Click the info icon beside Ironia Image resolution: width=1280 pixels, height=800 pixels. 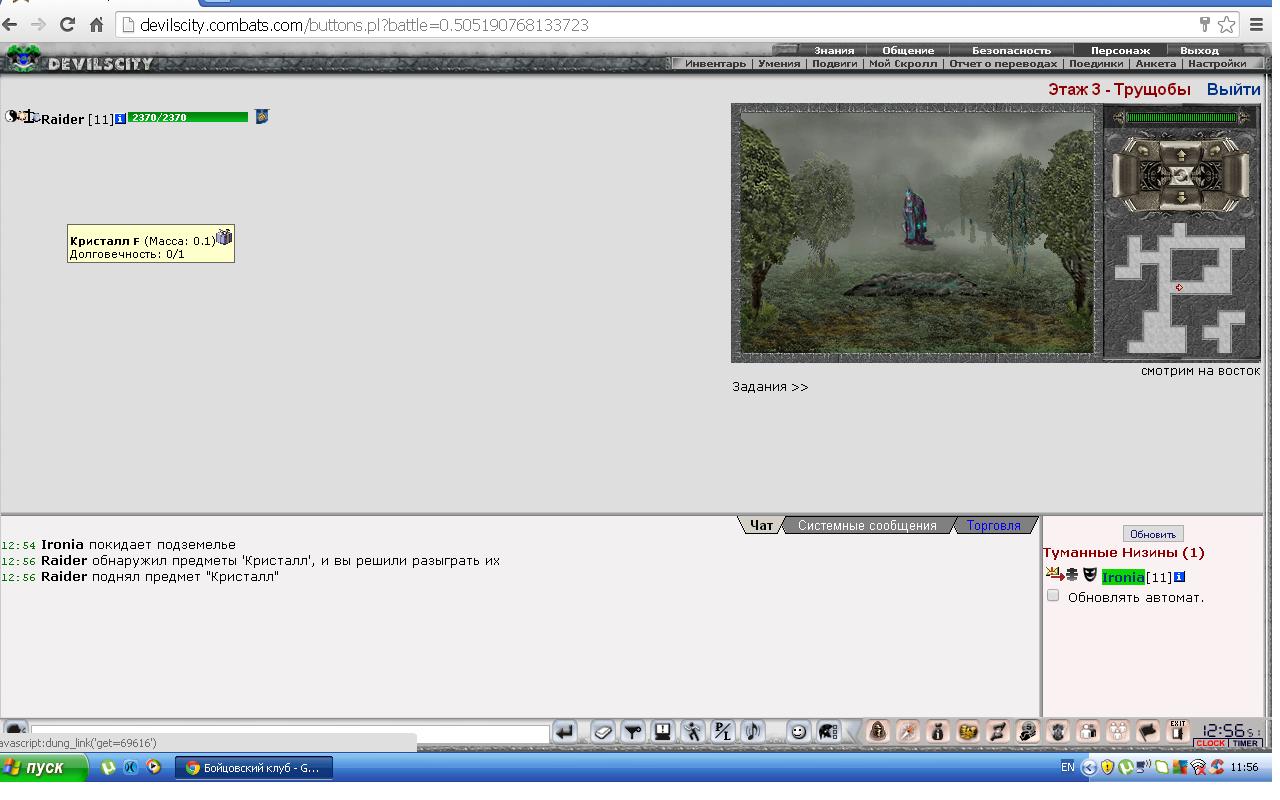tap(1179, 577)
